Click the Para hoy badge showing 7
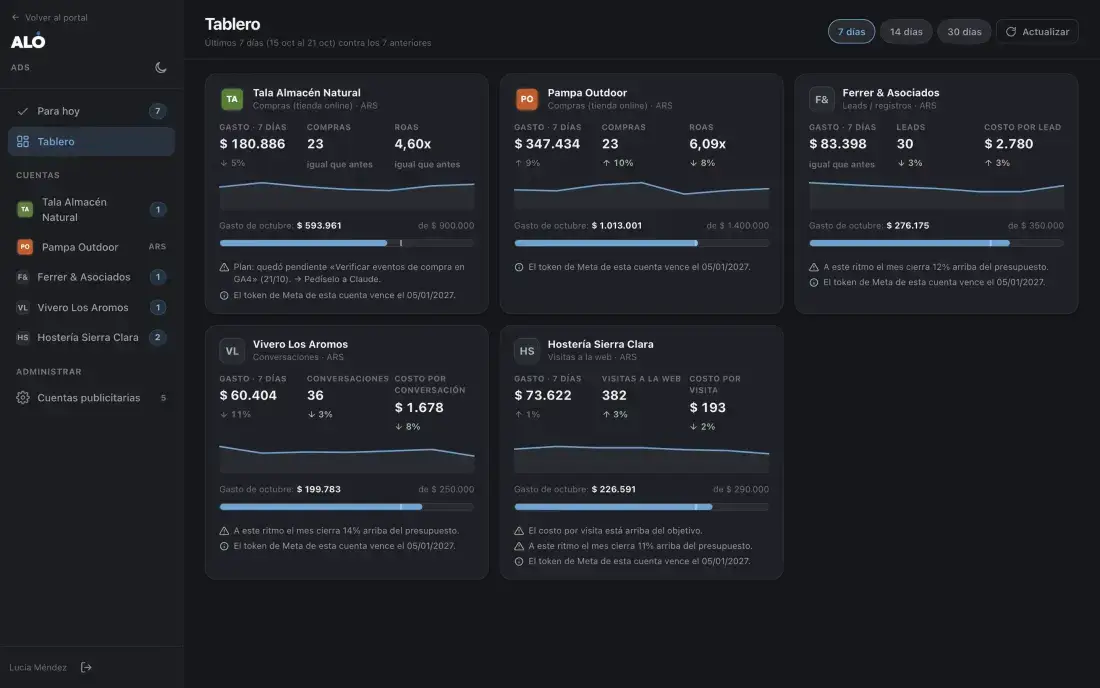The width and height of the screenshot is (1100, 688). (158, 111)
